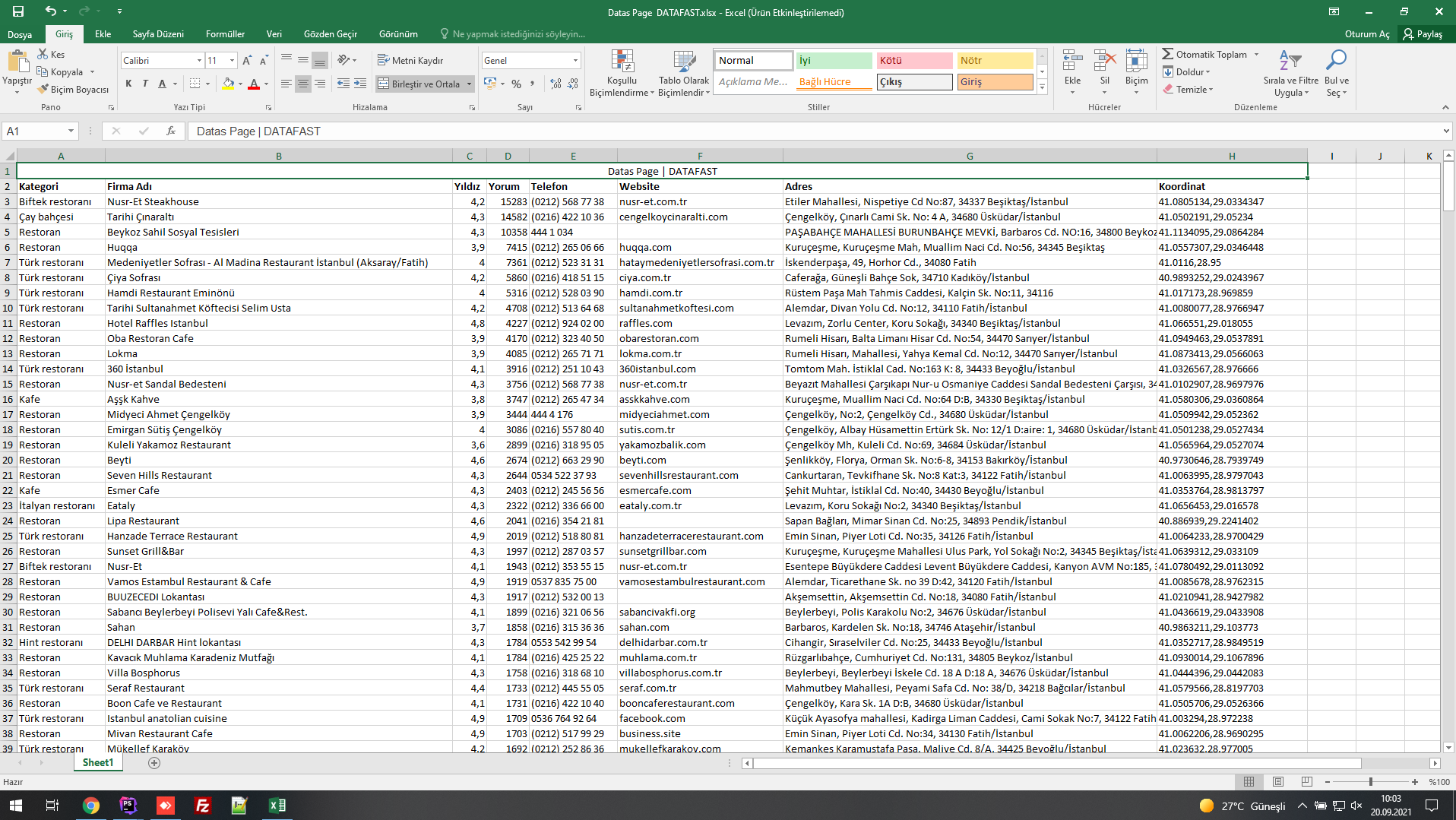This screenshot has height=820, width=1456.
Task: Switch to the Ekle ribbon tab
Action: click(x=103, y=34)
